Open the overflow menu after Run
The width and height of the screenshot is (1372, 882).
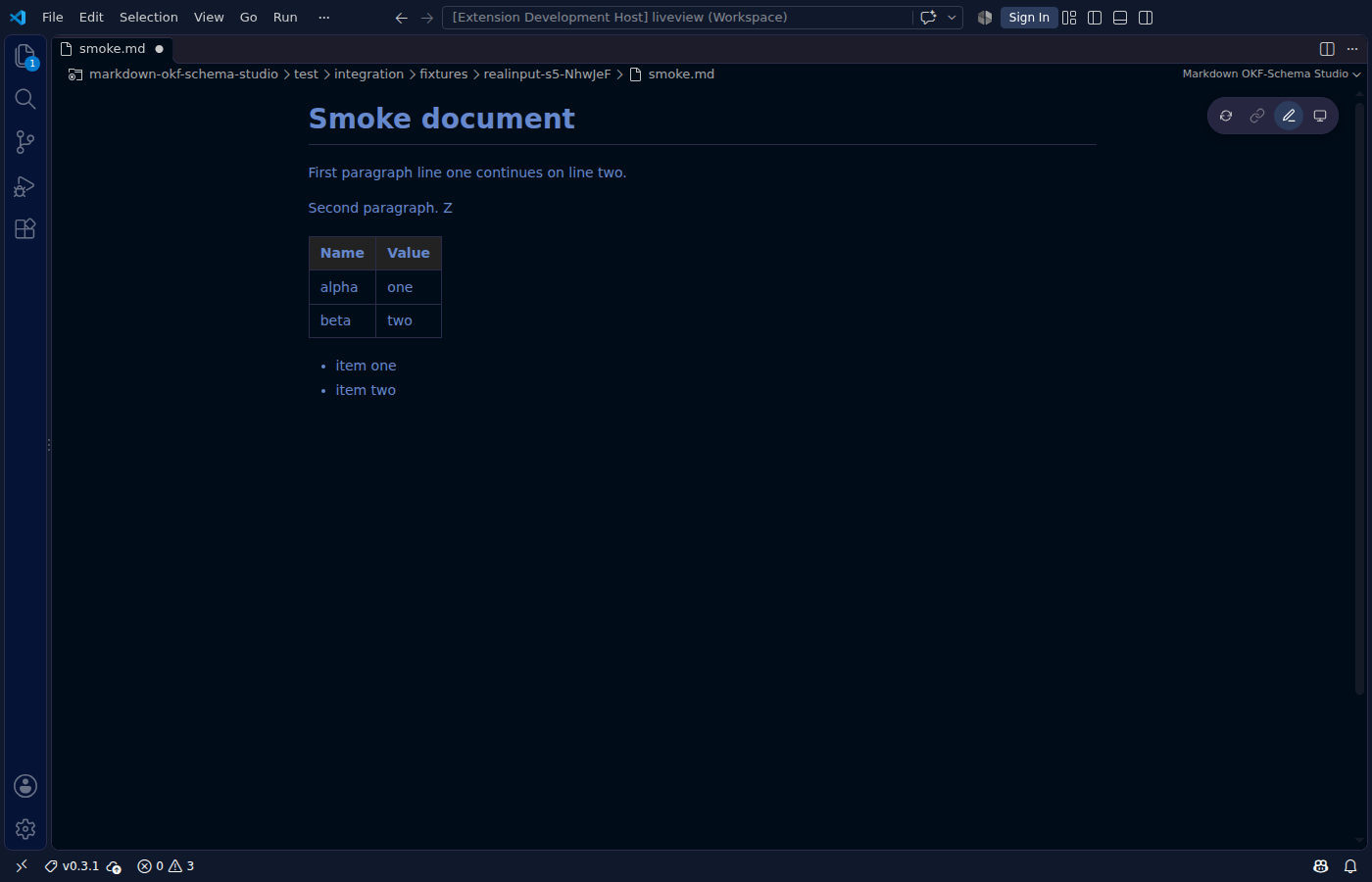[324, 18]
